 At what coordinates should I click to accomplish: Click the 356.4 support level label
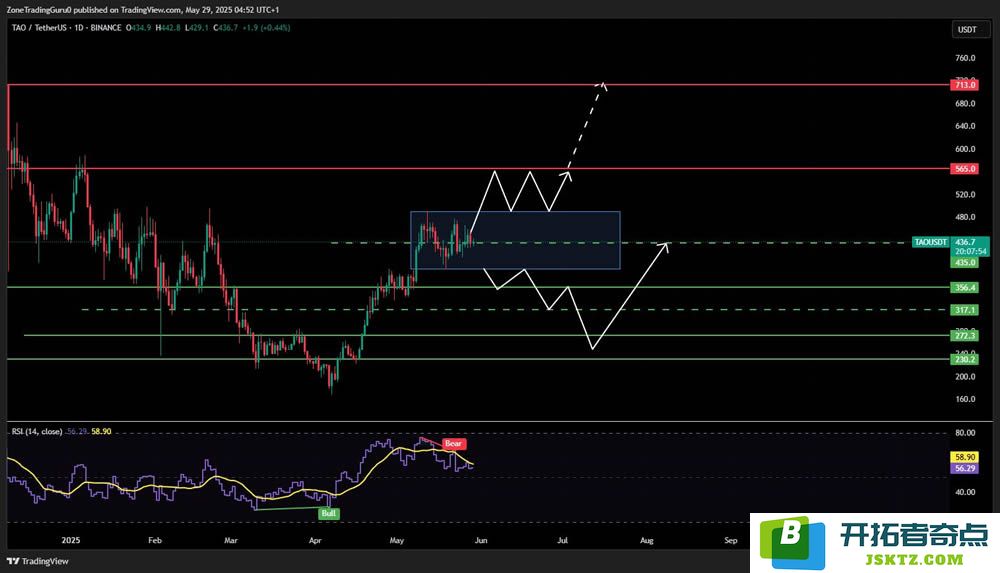click(964, 288)
